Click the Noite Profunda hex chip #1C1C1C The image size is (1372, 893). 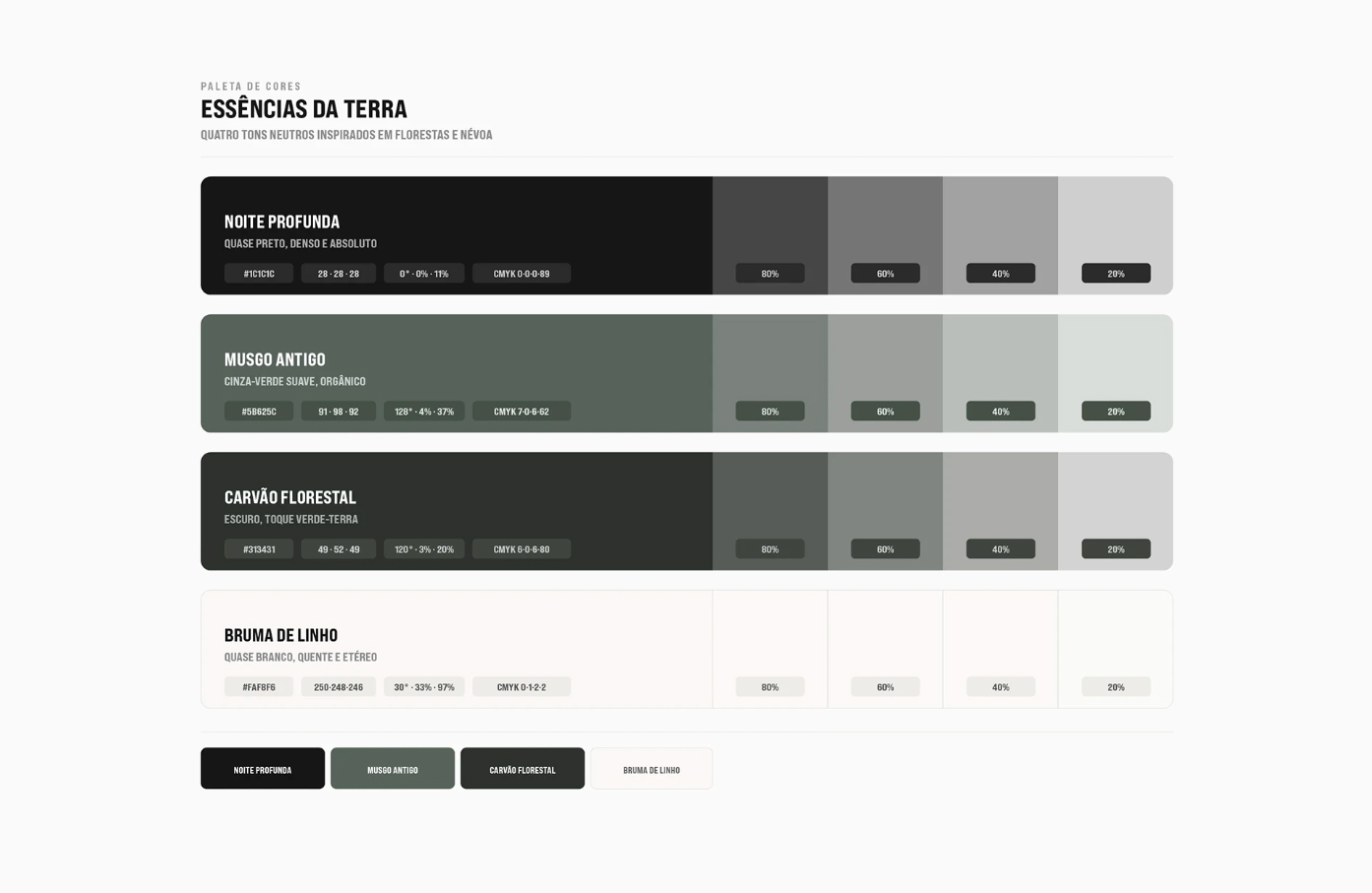259,274
